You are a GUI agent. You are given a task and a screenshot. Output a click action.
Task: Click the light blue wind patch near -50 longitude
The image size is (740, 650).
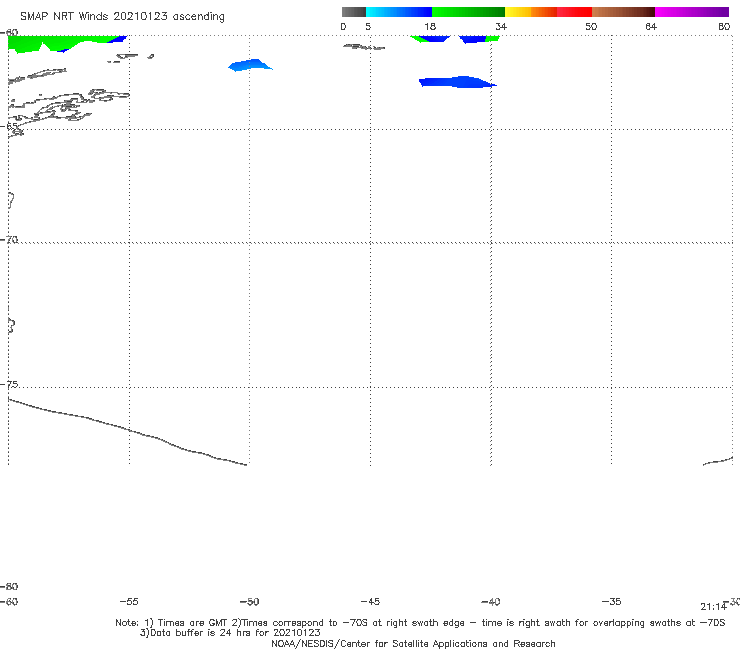click(x=250, y=65)
